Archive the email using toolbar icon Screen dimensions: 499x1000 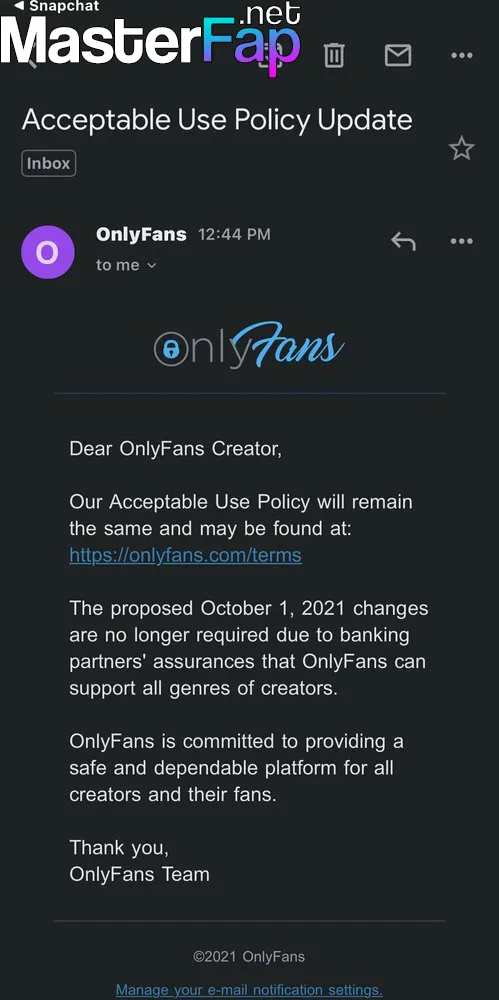click(270, 55)
